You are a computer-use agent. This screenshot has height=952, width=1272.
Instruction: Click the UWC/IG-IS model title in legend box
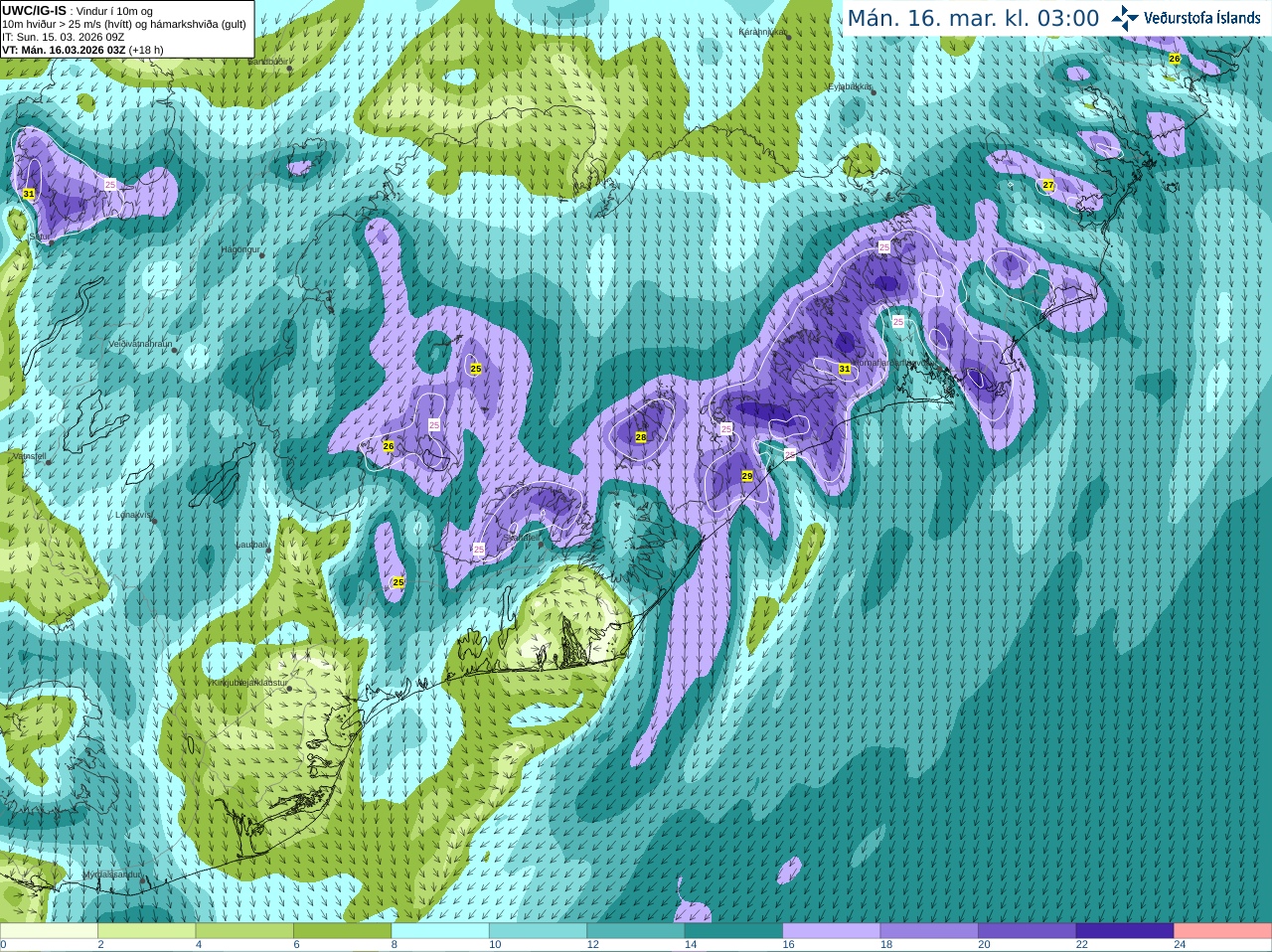(x=34, y=11)
